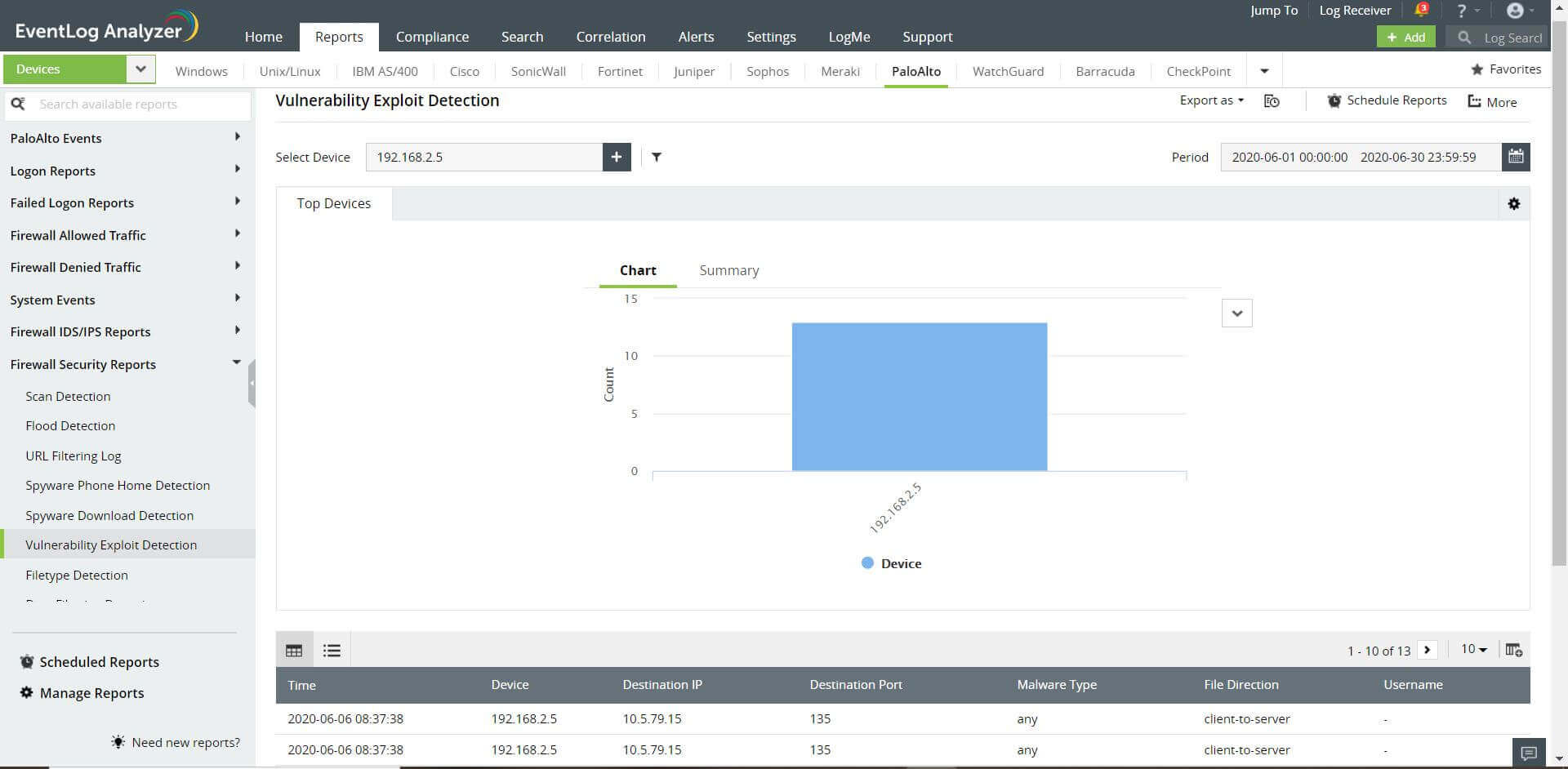Open the More options icon
Image resolution: width=1568 pixels, height=769 pixels.
pyautogui.click(x=1474, y=102)
